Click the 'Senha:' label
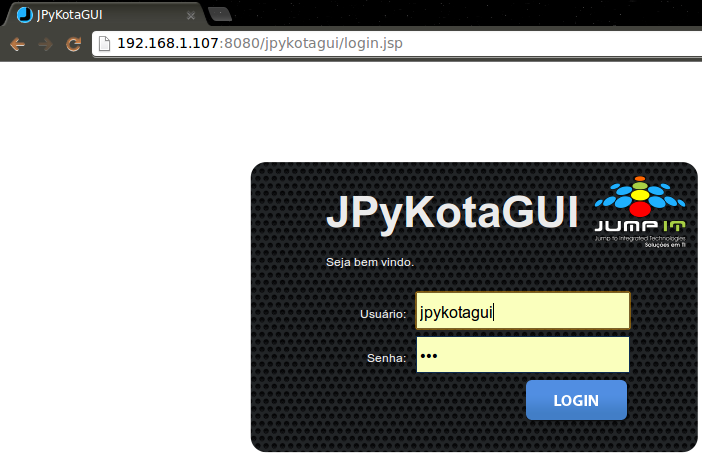The height and width of the screenshot is (456, 702). point(386,358)
